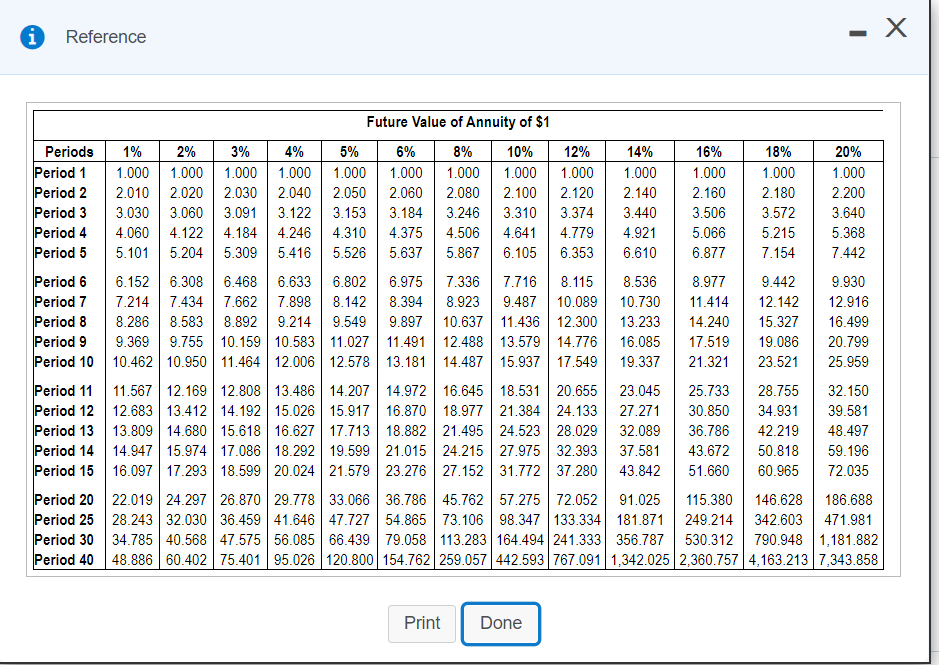Minimize the Reference dialog
This screenshot has width=939, height=665.
click(x=858, y=34)
